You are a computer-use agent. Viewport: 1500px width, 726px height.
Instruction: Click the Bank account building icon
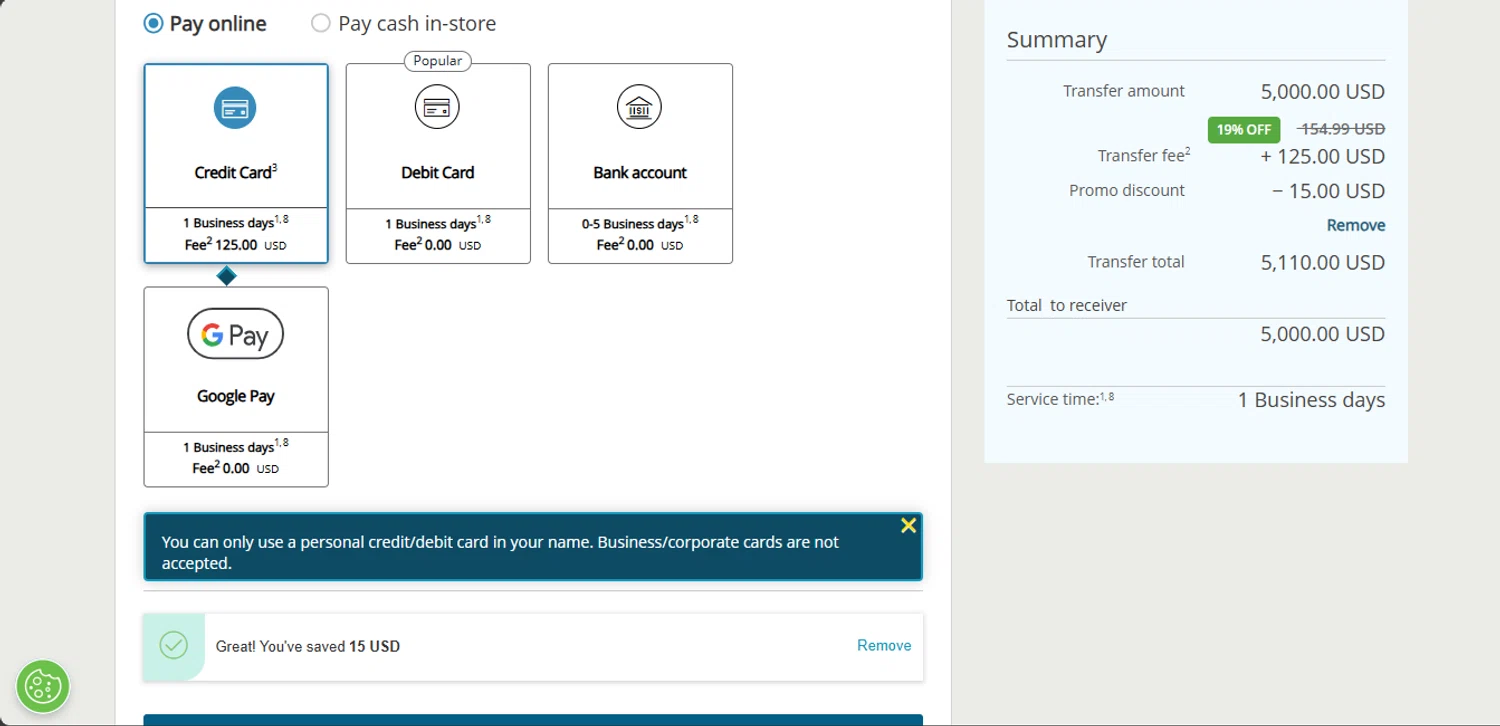point(639,108)
